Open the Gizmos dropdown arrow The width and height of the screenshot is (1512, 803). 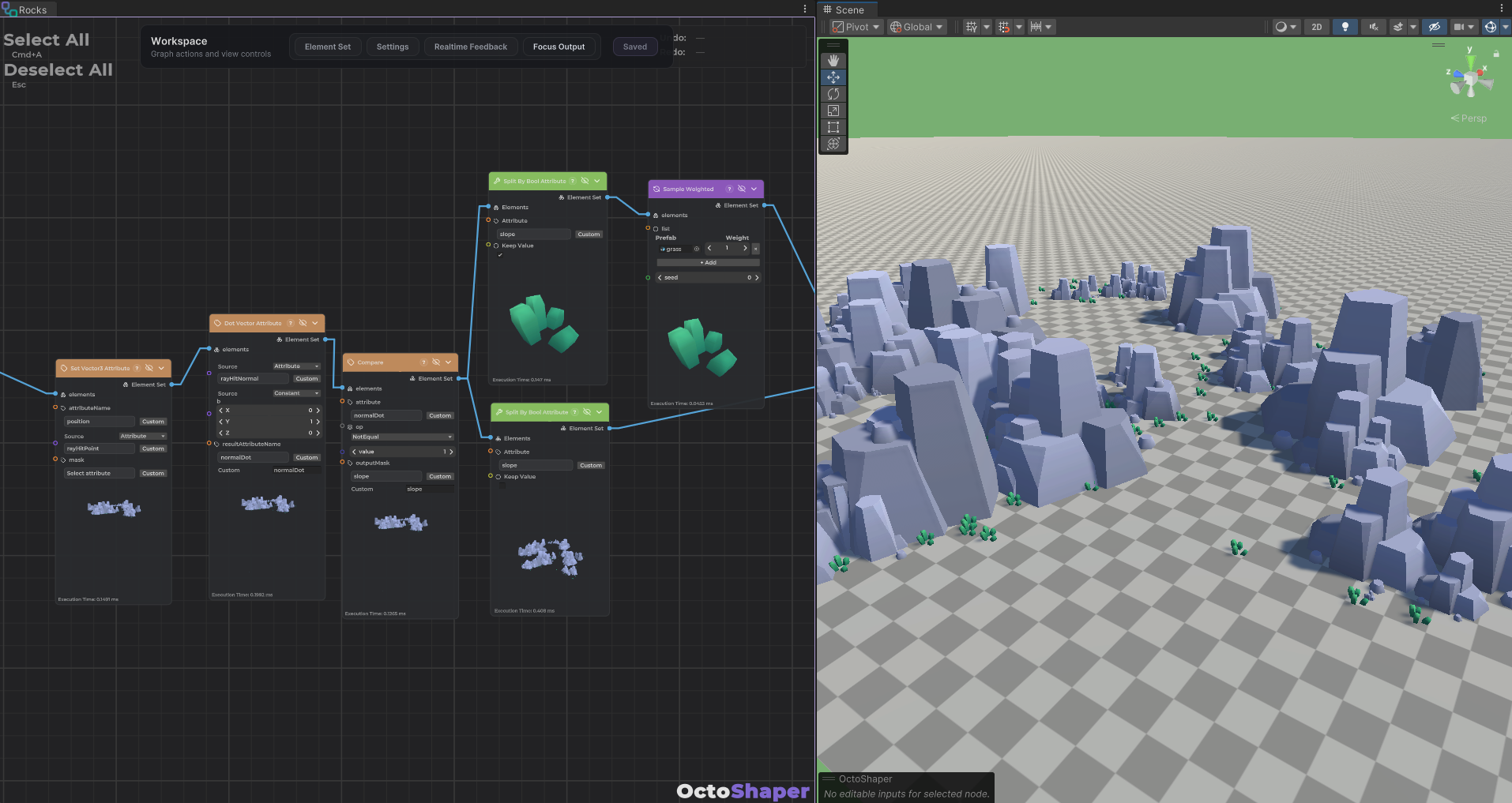tap(1506, 27)
